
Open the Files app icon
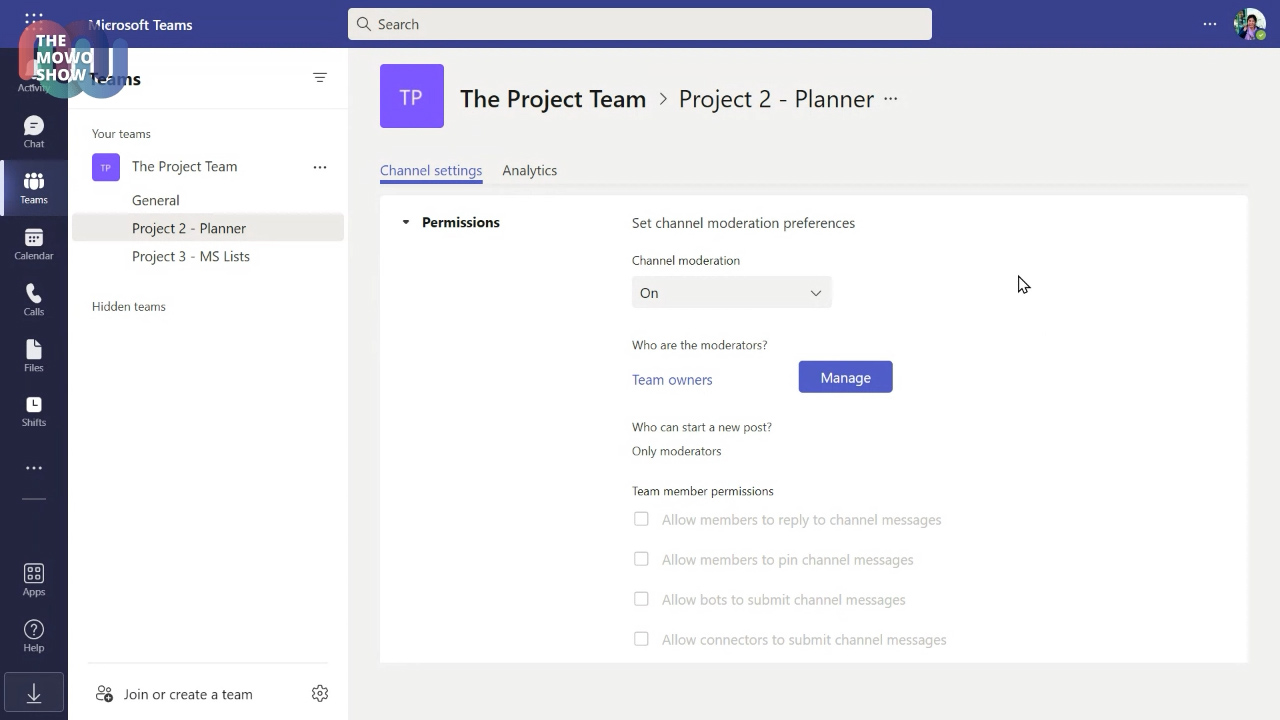click(34, 356)
